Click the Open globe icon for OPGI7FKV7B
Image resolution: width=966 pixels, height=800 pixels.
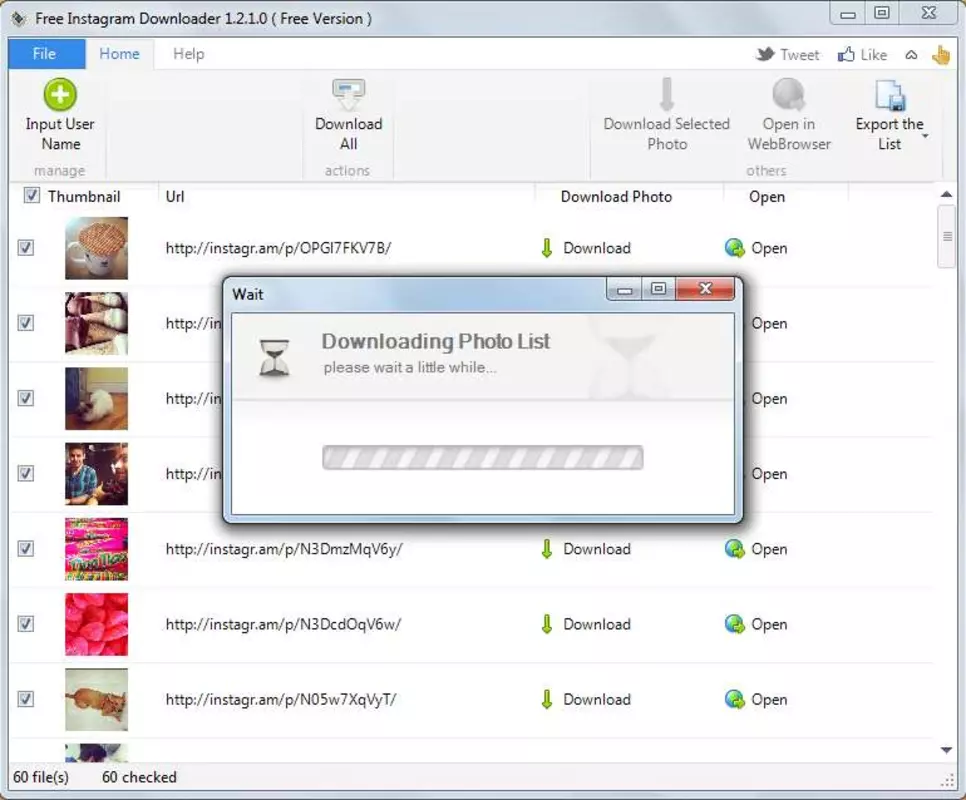coord(734,248)
